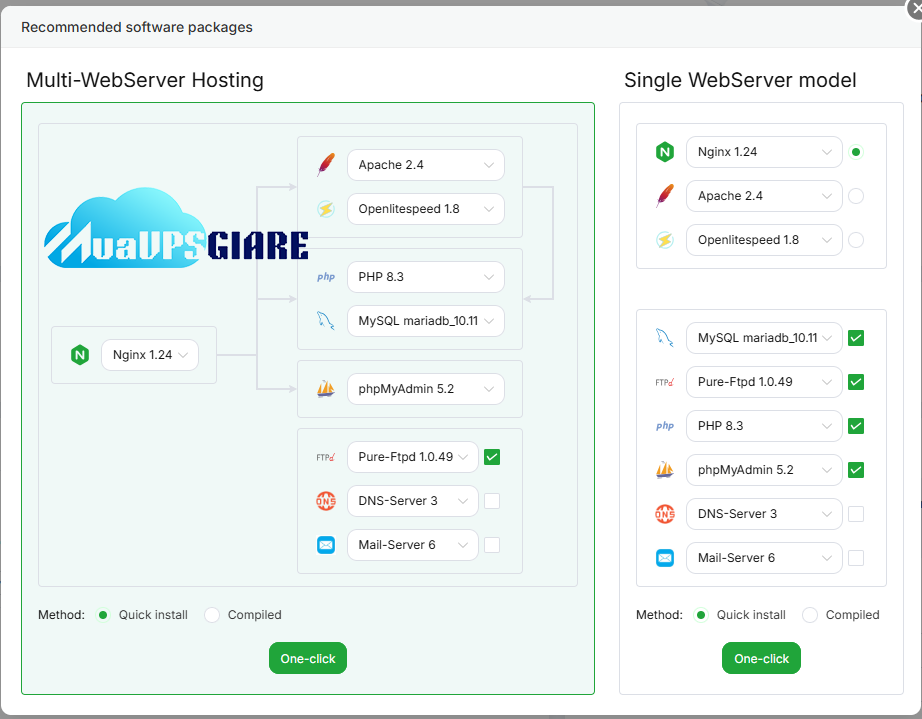Click the PHP icon in Multi-WebServer panel

click(325, 277)
